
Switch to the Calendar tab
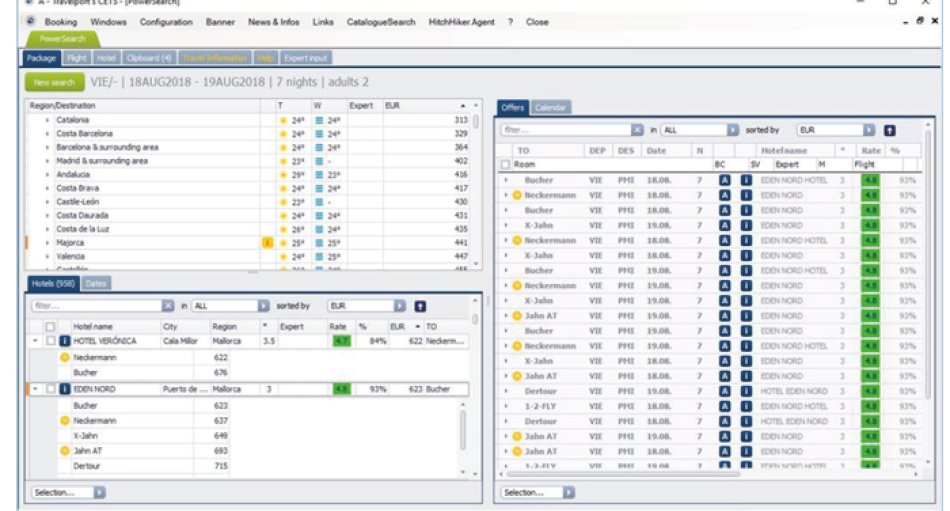(x=551, y=107)
